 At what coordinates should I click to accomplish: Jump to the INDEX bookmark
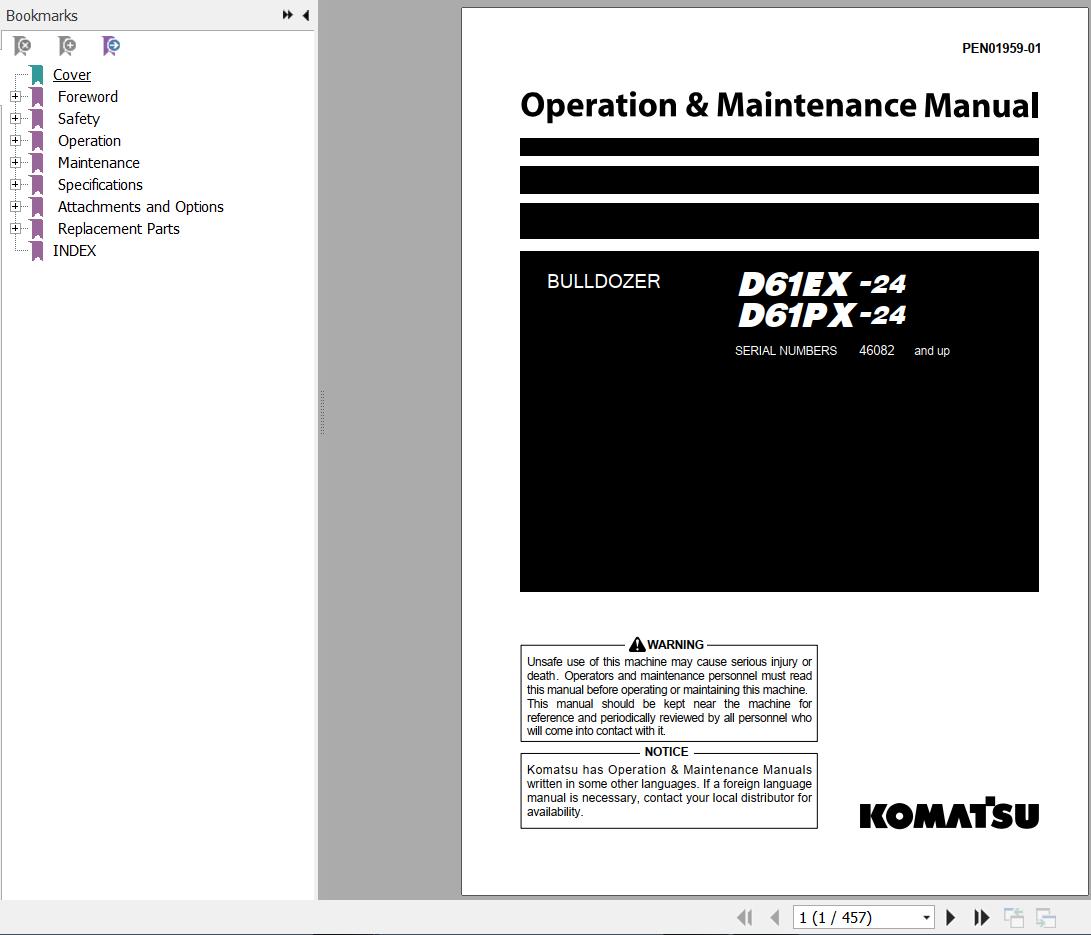(75, 251)
